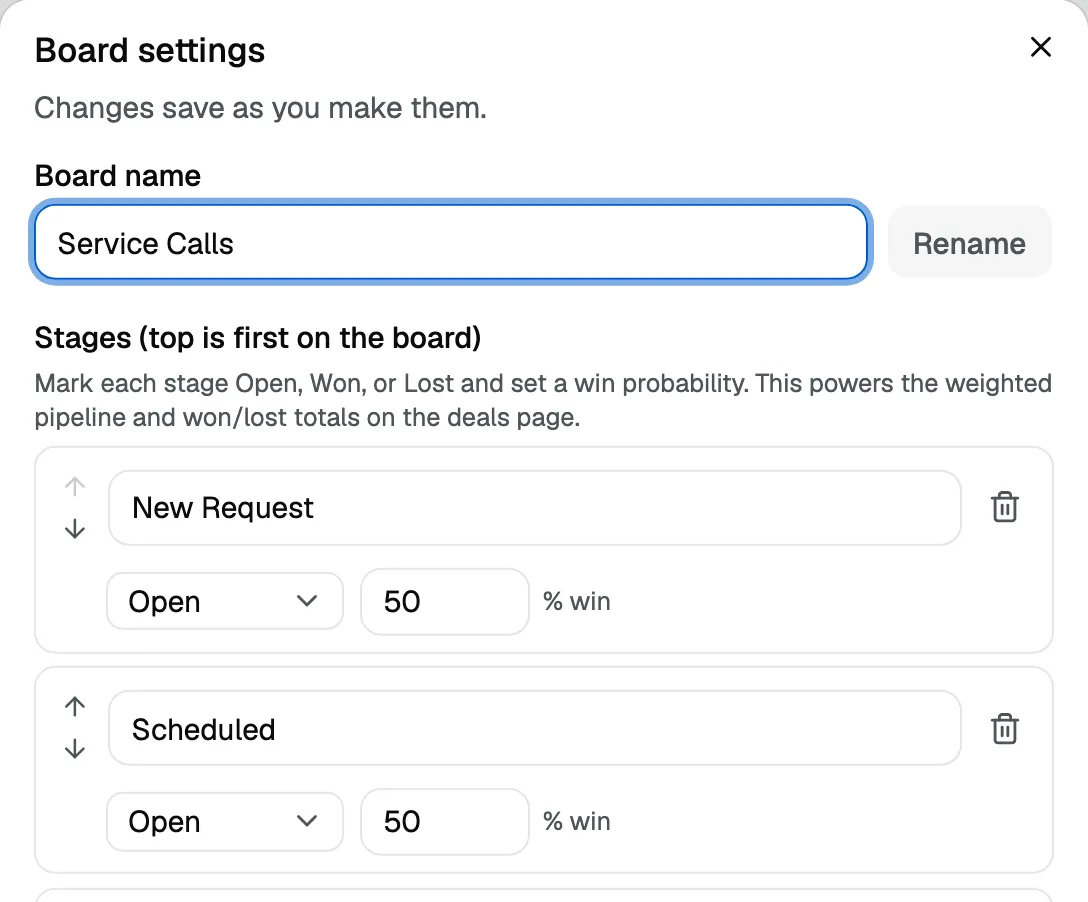The image size is (1088, 902).
Task: Click the 'Stages (top is first on the board)' heading
Action: tap(258, 338)
